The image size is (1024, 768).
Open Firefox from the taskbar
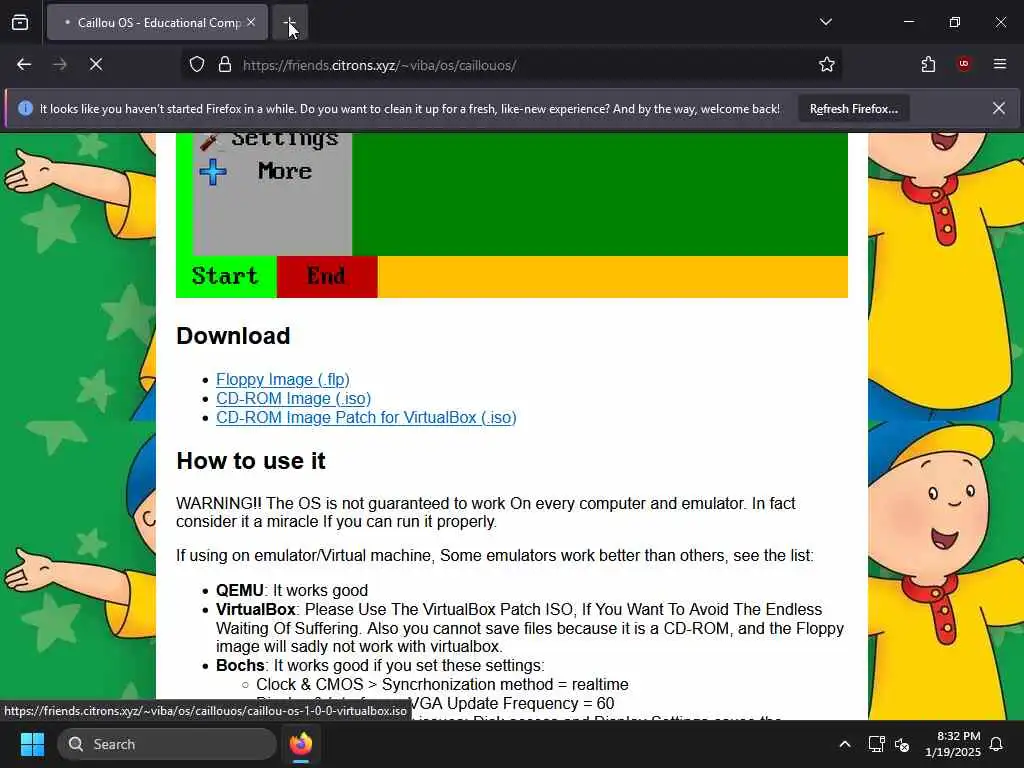pyautogui.click(x=301, y=744)
